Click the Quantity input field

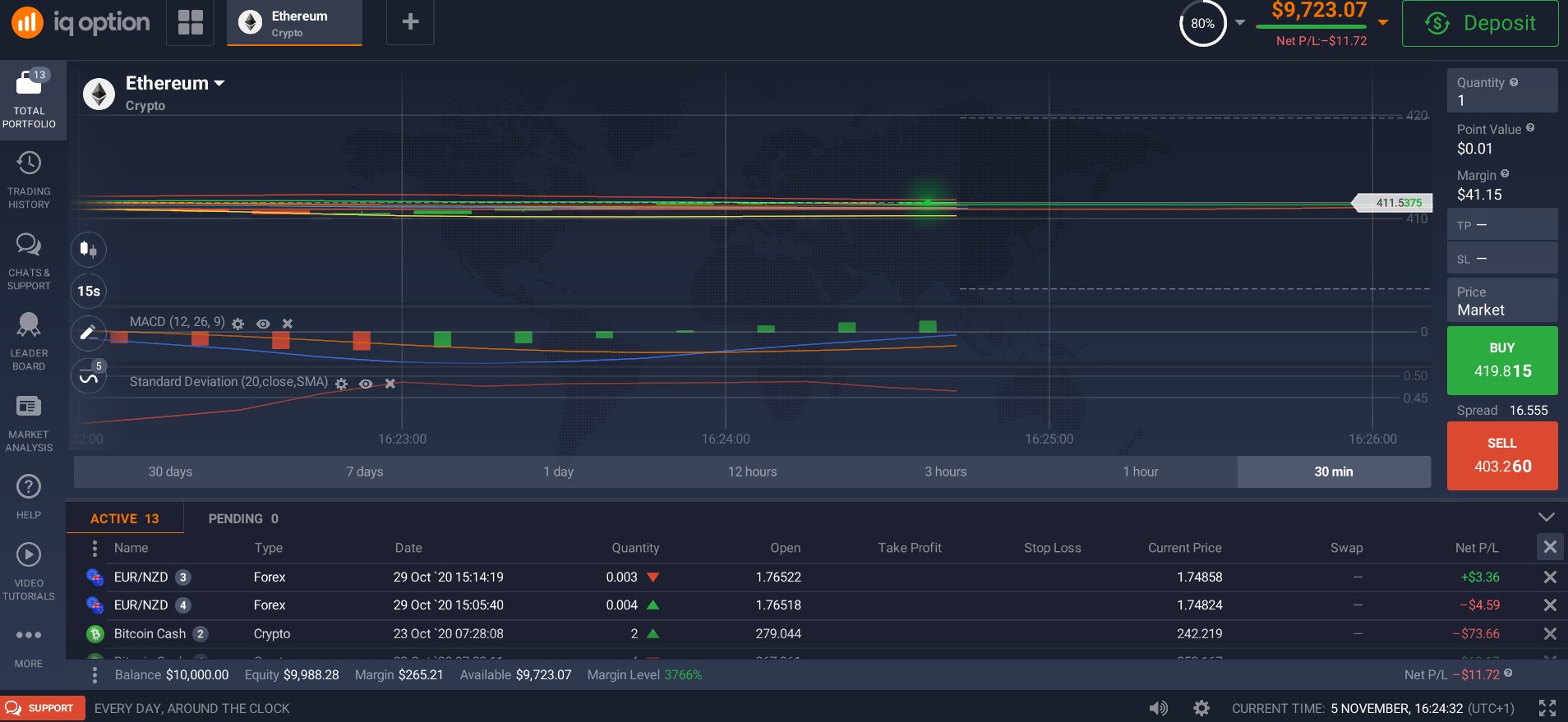click(1502, 90)
